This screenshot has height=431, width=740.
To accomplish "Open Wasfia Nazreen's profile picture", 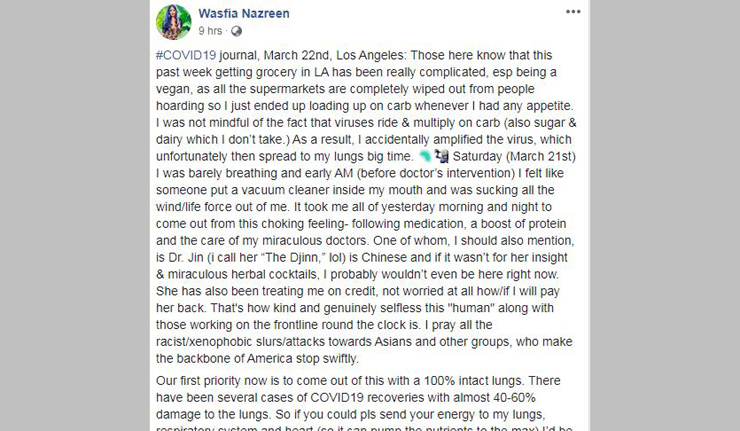I will tap(174, 21).
